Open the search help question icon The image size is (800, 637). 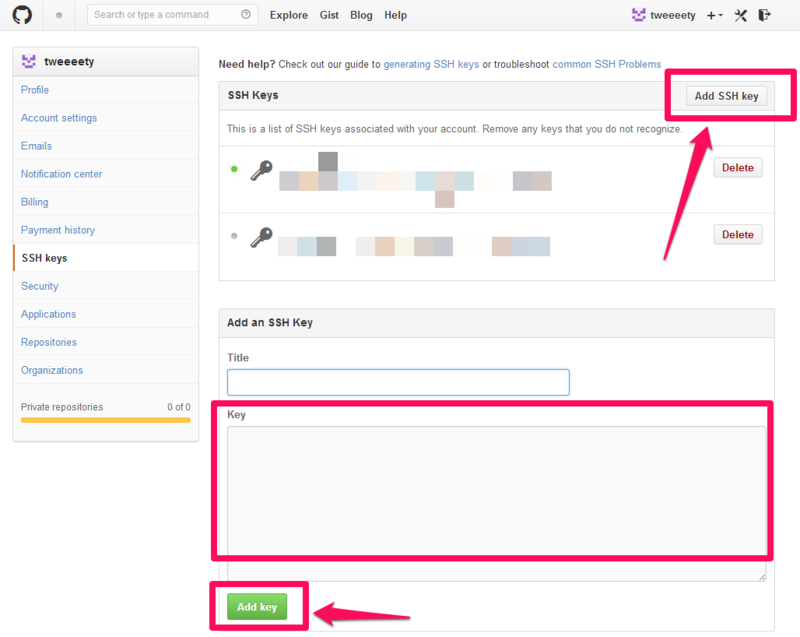click(246, 14)
